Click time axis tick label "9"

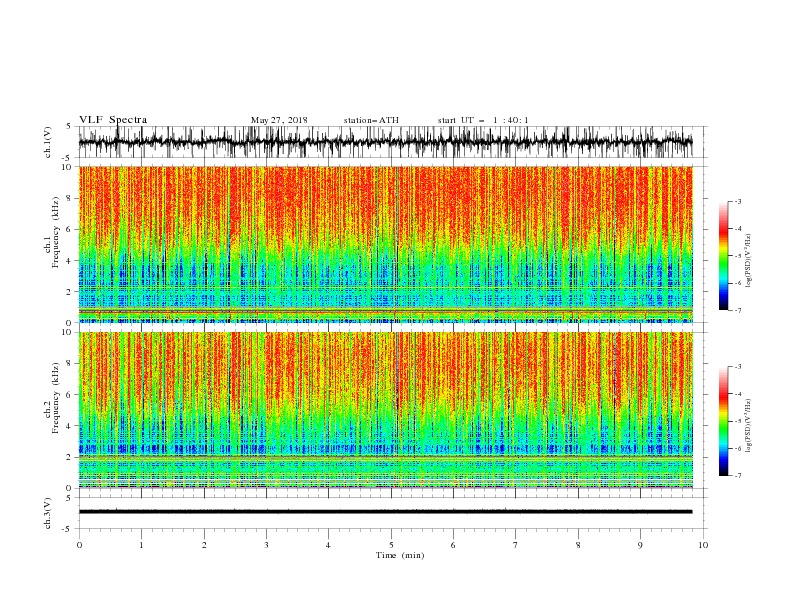pos(640,545)
